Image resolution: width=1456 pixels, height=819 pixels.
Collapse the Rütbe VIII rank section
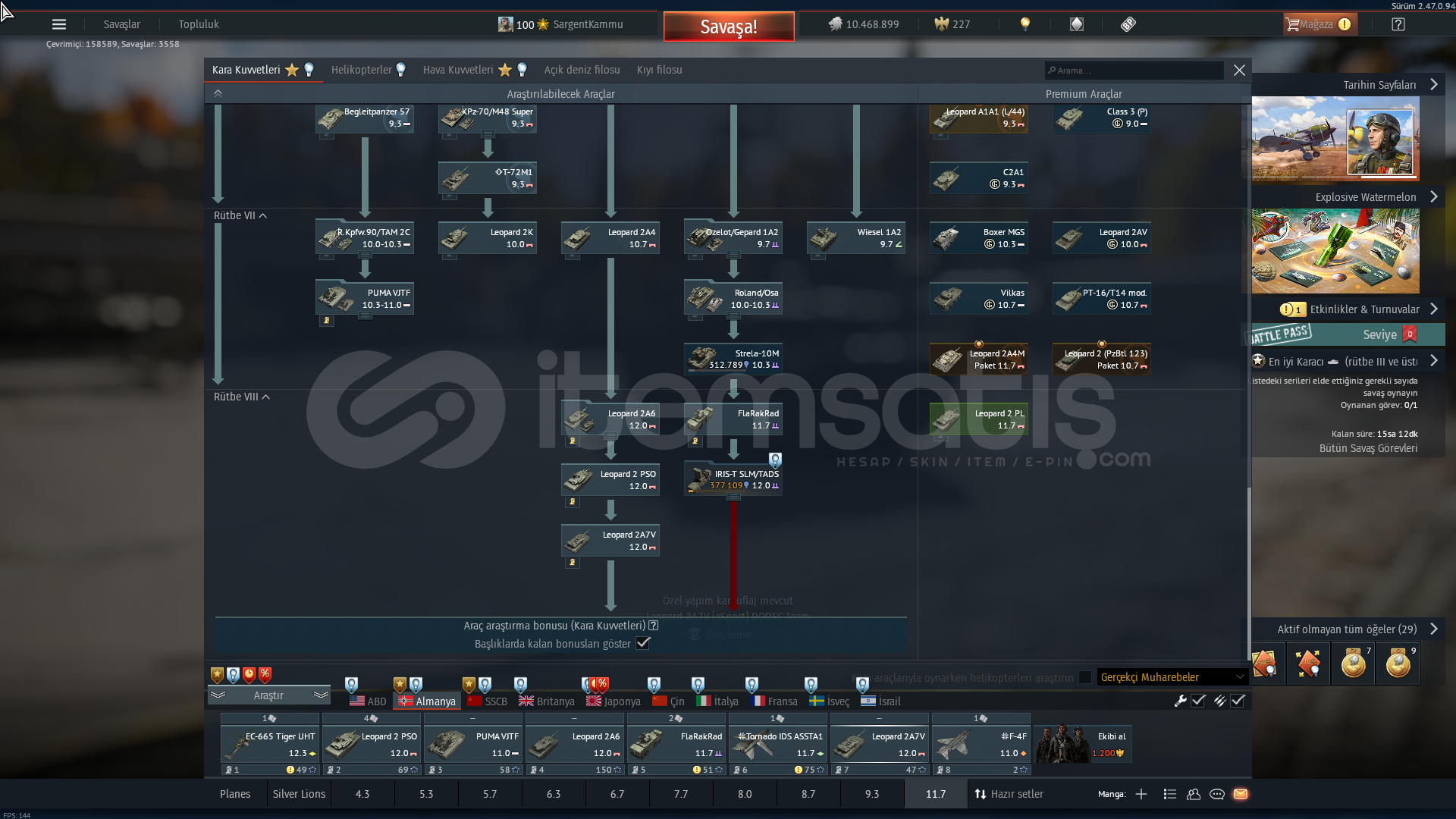pyautogui.click(x=242, y=397)
